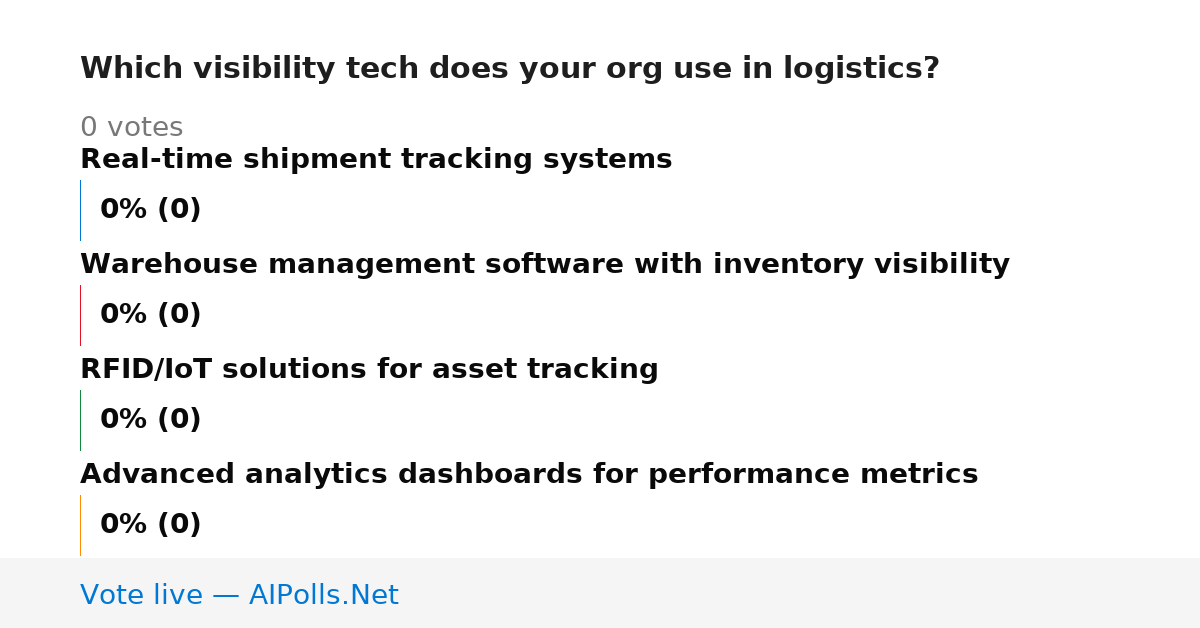This screenshot has height=628, width=1200.
Task: Click the green bar for RFID/IoT solutions
Action: tap(80, 420)
